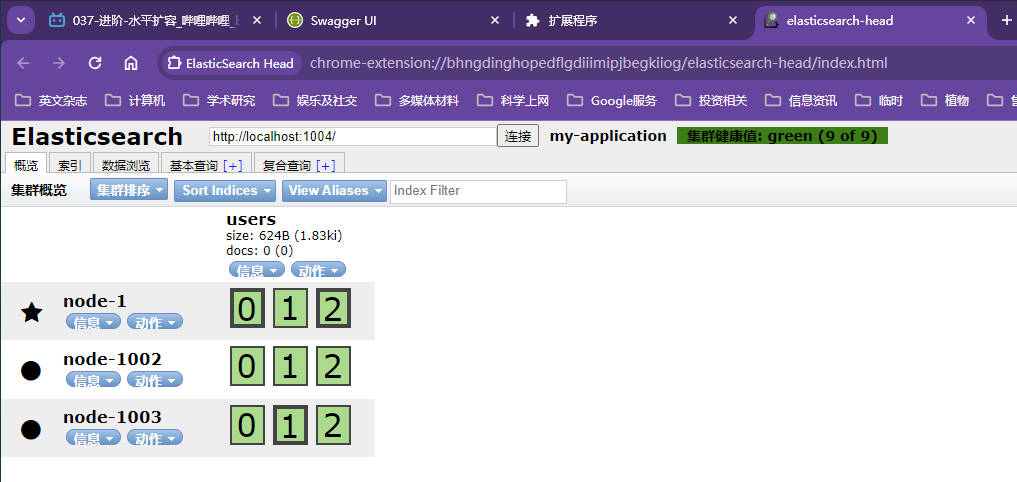Screen dimensions: 1017x482
Task: Click shard 0 on node-1002
Action: pos(247,367)
